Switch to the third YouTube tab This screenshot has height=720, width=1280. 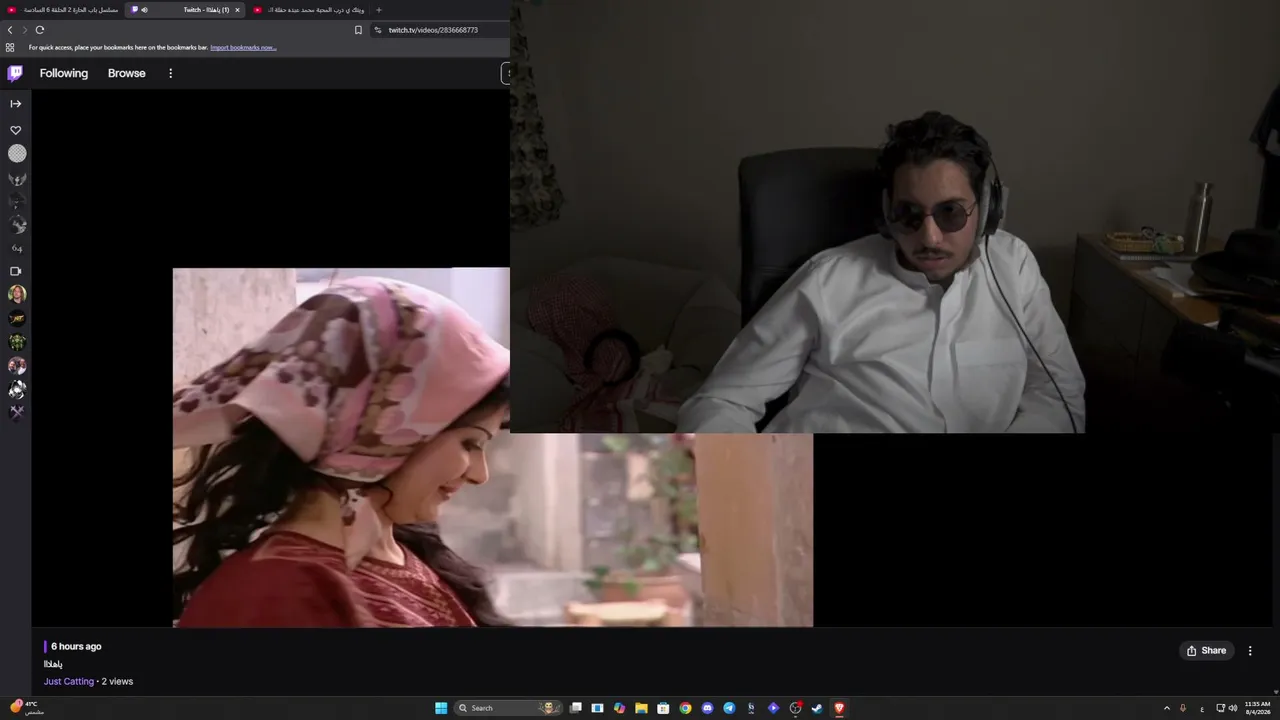308,10
